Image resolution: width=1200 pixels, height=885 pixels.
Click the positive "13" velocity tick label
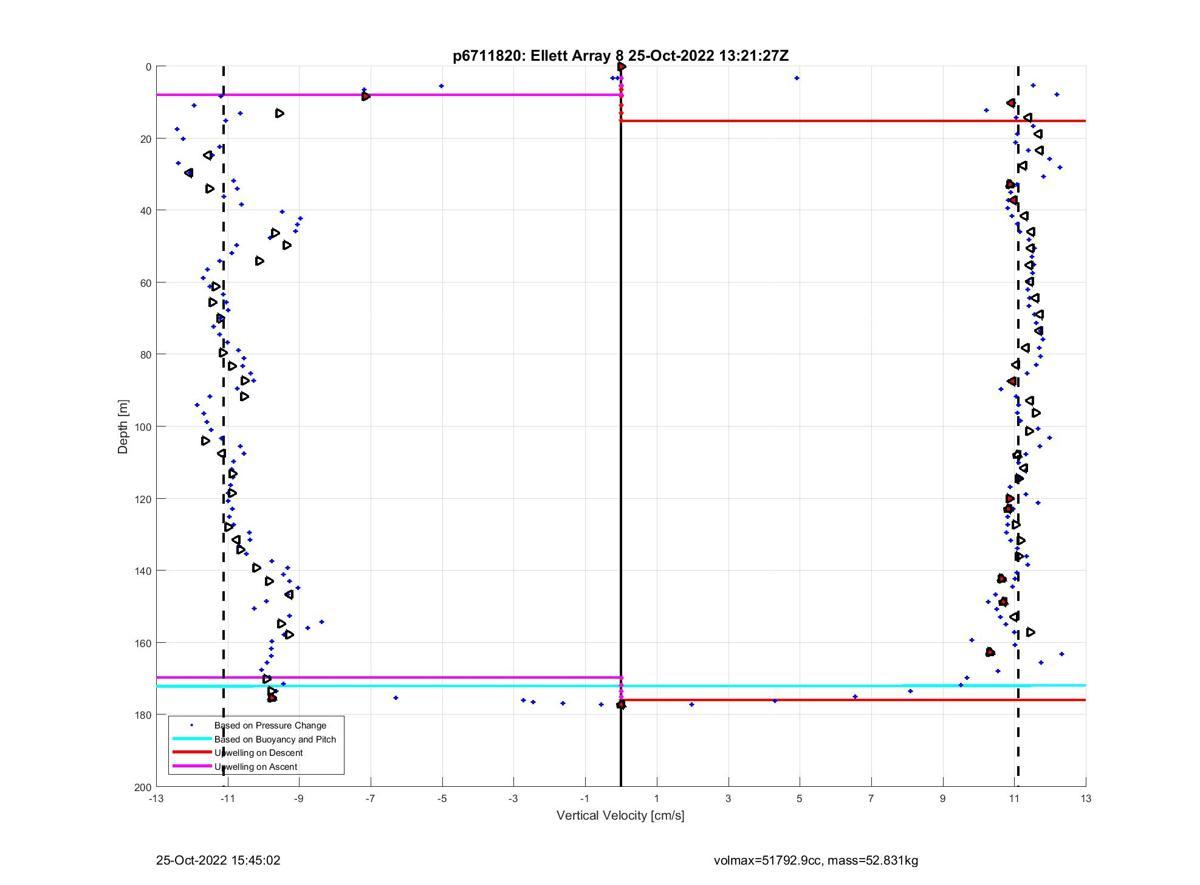1086,798
